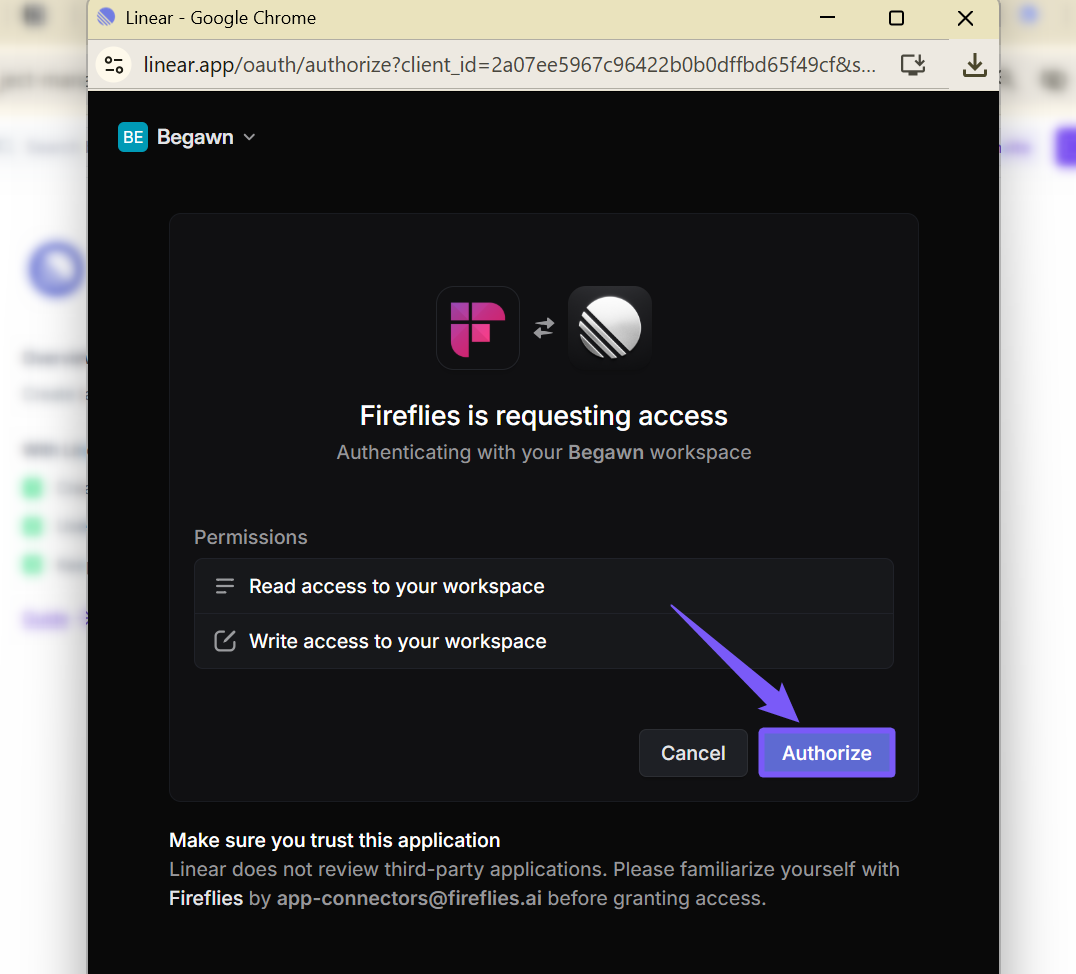Image resolution: width=1076 pixels, height=974 pixels.
Task: Expand the Begawn workspace dropdown chevron
Action: pyautogui.click(x=249, y=137)
